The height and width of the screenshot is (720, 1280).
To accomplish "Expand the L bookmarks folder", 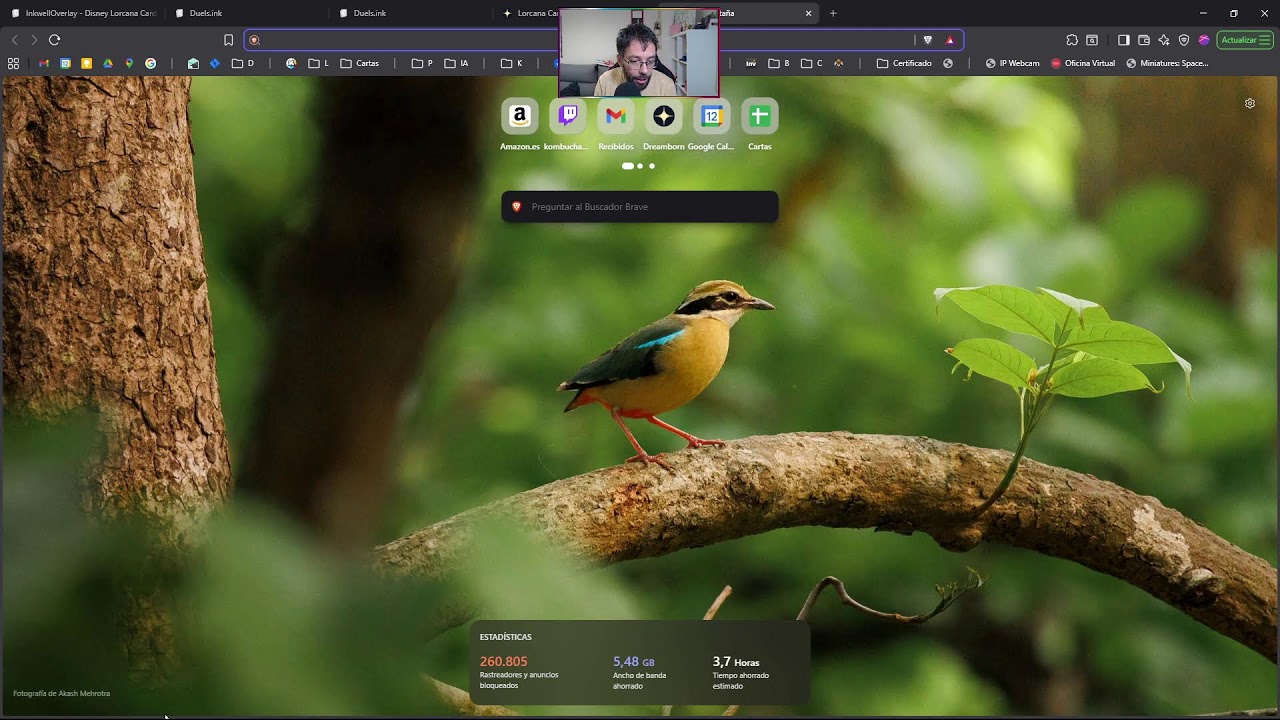I will click(x=319, y=63).
